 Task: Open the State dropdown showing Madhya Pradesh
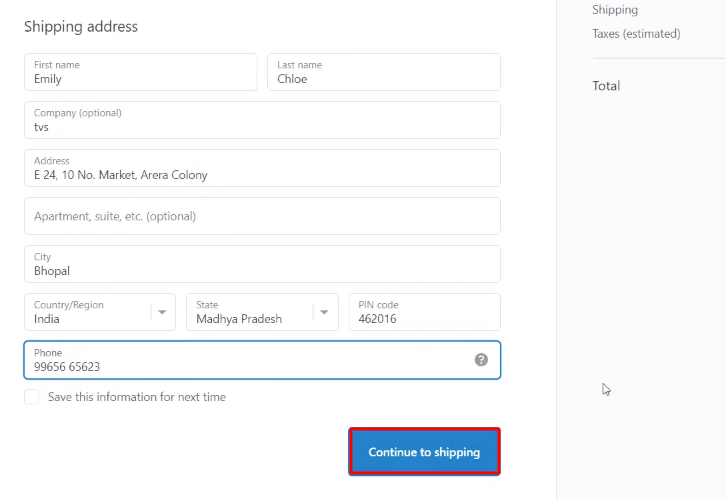pyautogui.click(x=262, y=312)
